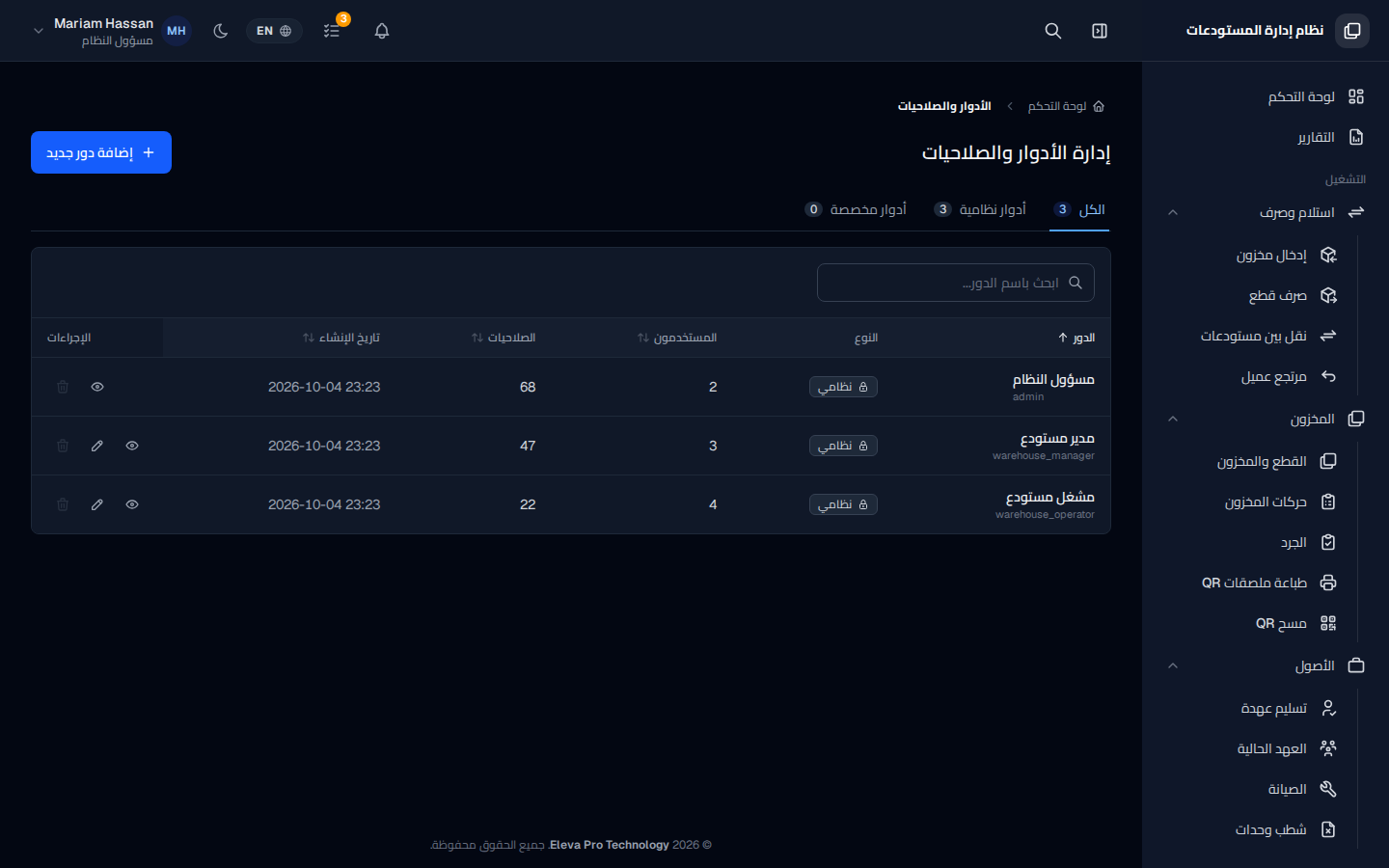Toggle dark mode moon icon

[x=221, y=31]
